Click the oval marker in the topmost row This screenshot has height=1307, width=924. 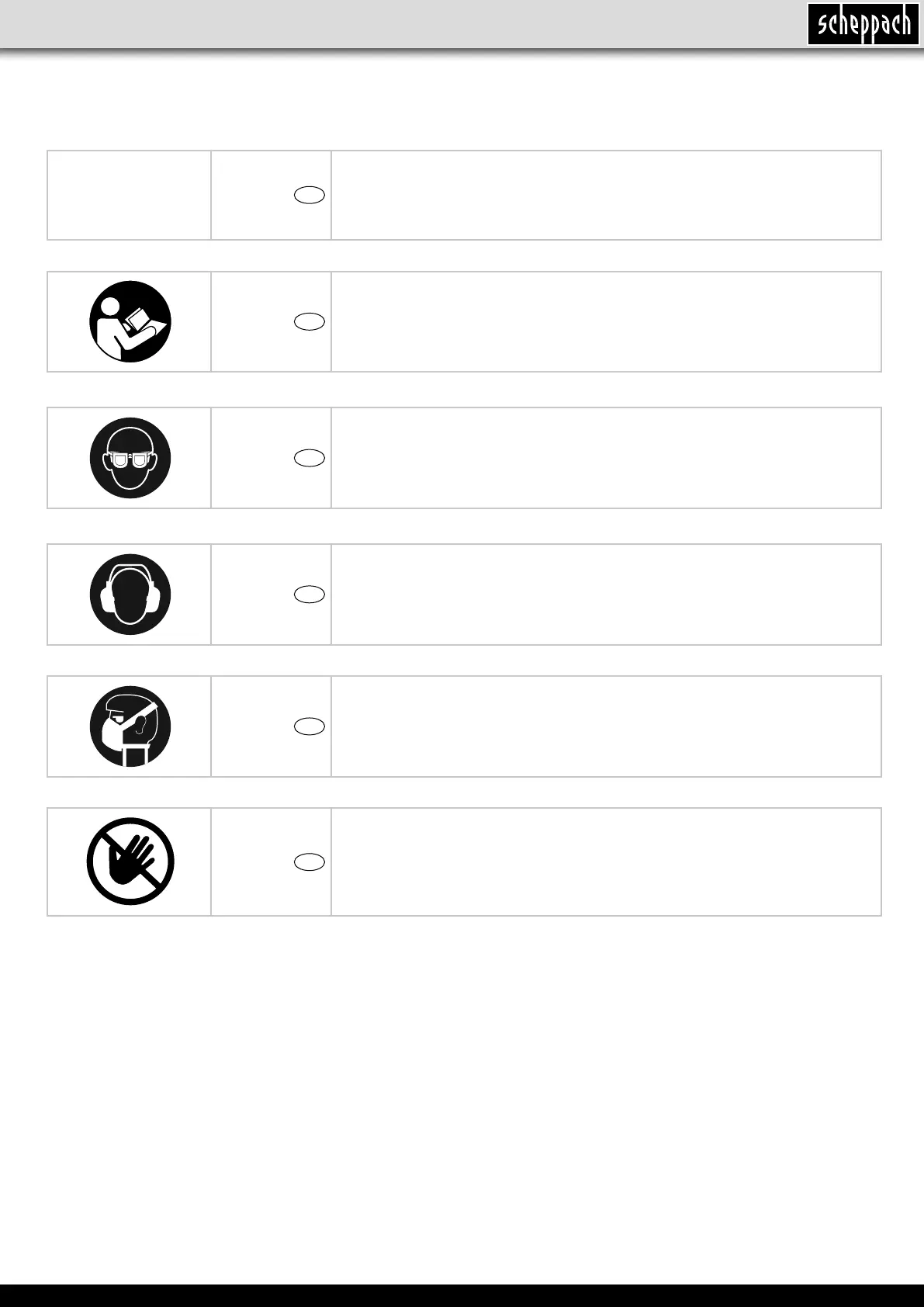[x=310, y=196]
